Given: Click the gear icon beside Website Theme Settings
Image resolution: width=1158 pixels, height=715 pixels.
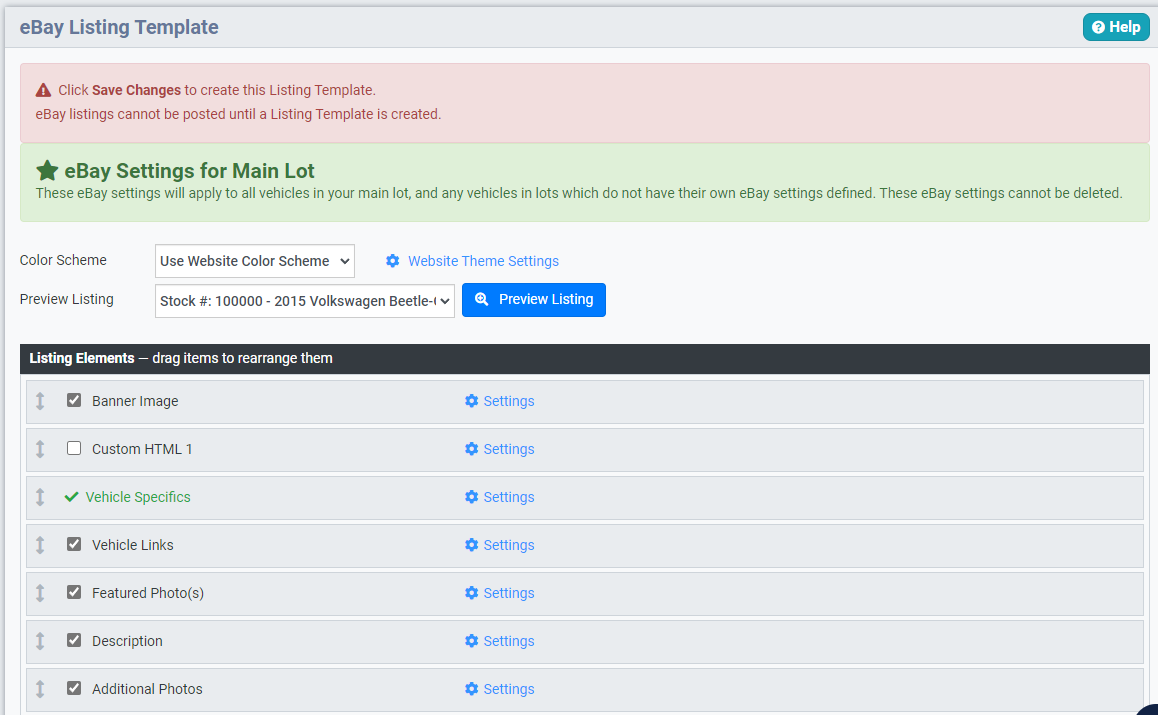Looking at the screenshot, I should tap(393, 261).
